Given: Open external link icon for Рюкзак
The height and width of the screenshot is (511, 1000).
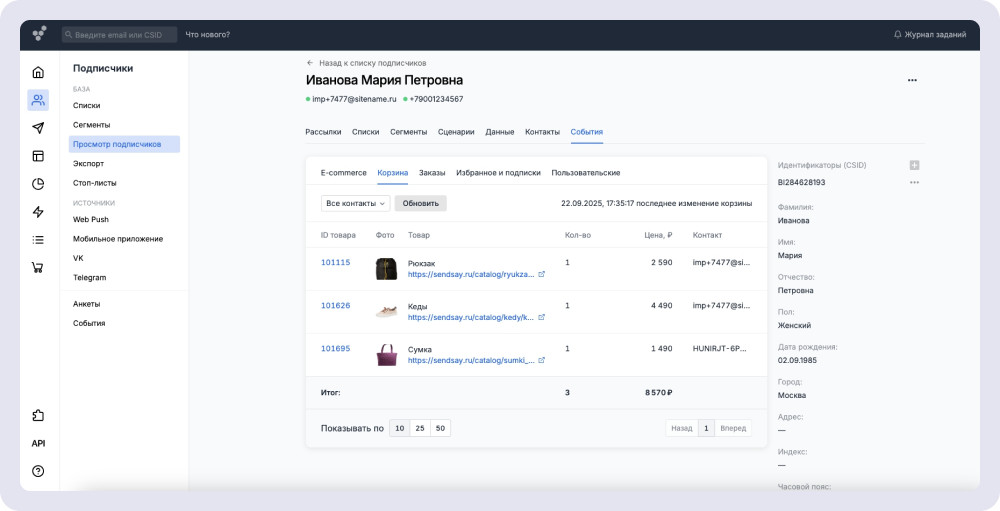Looking at the screenshot, I should coord(542,274).
